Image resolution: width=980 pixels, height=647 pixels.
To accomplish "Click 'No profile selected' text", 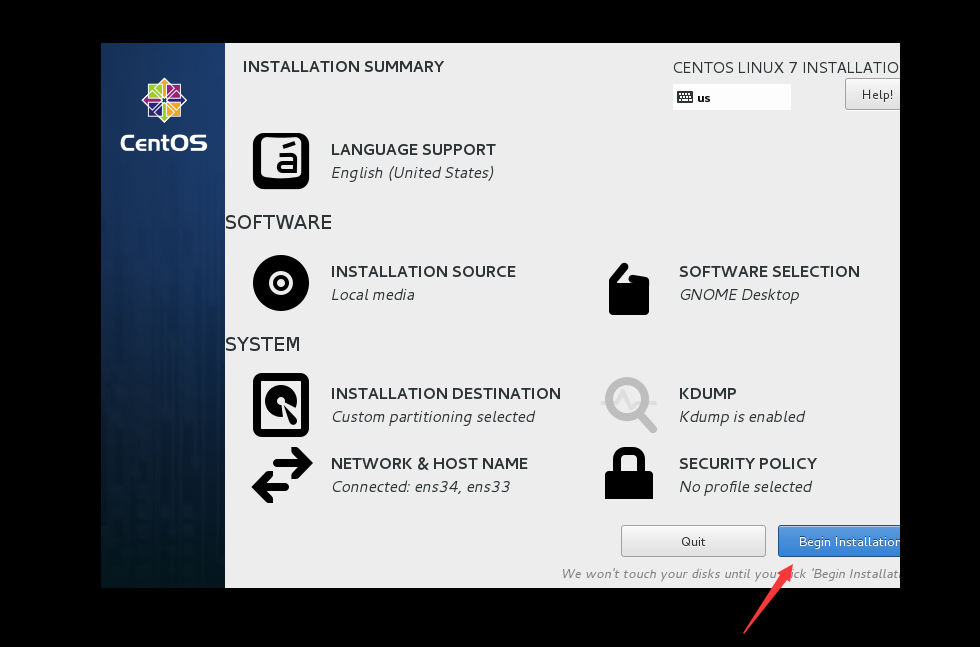I will tap(746, 487).
